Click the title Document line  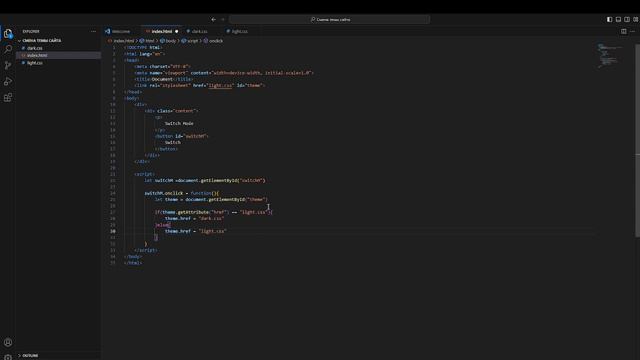click(164, 79)
